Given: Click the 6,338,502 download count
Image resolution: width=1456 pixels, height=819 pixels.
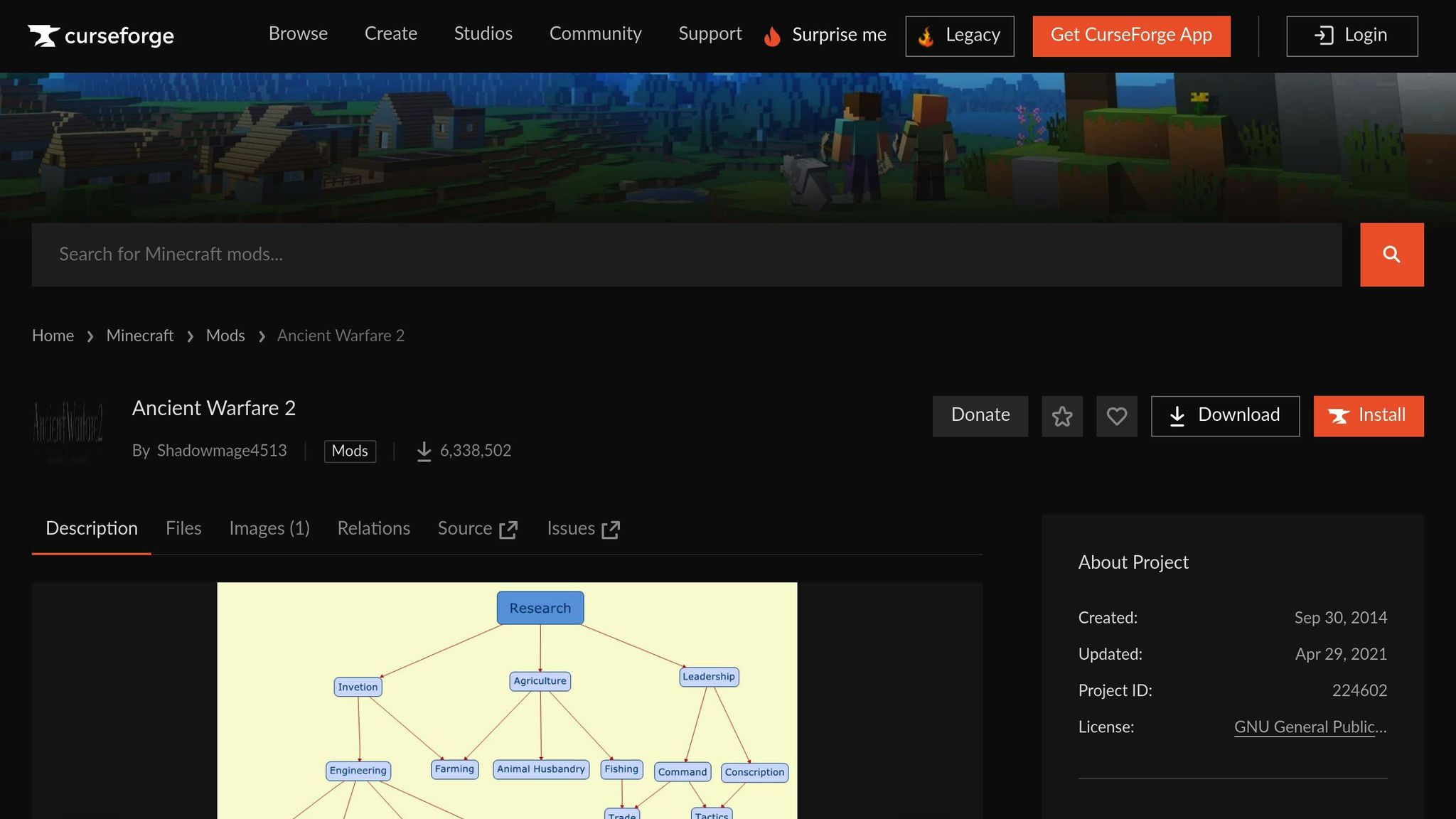Looking at the screenshot, I should point(476,451).
